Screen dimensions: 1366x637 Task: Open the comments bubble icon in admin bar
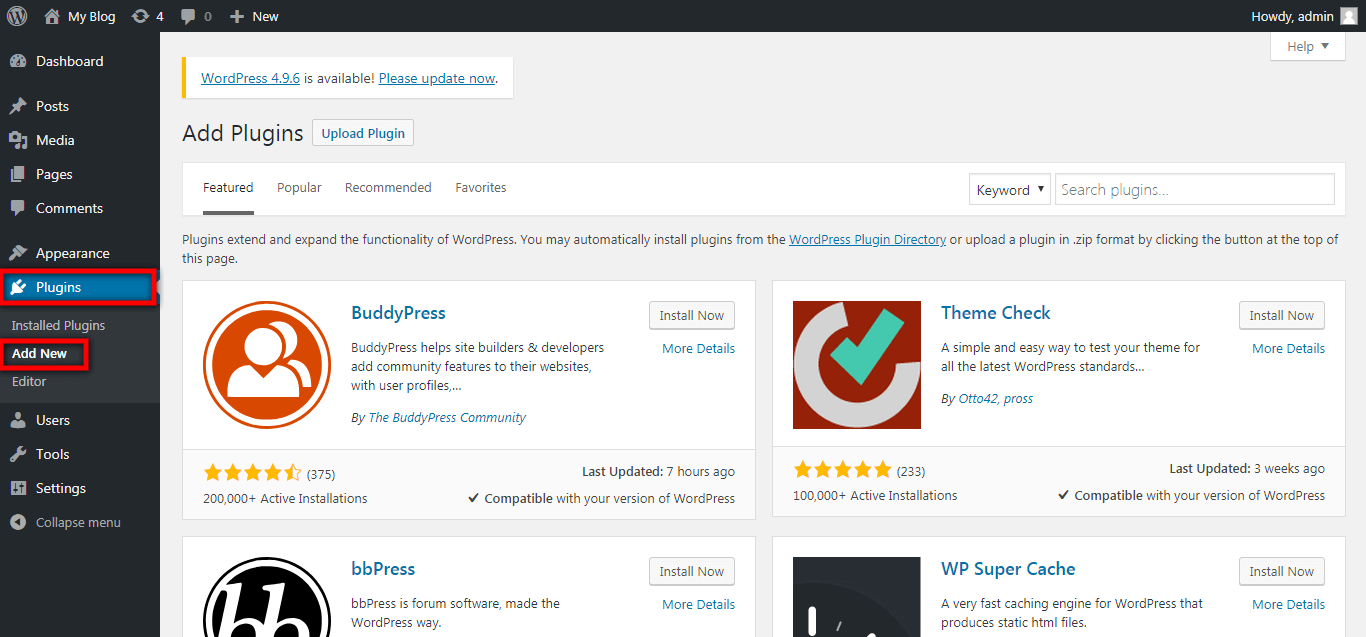[x=188, y=17]
